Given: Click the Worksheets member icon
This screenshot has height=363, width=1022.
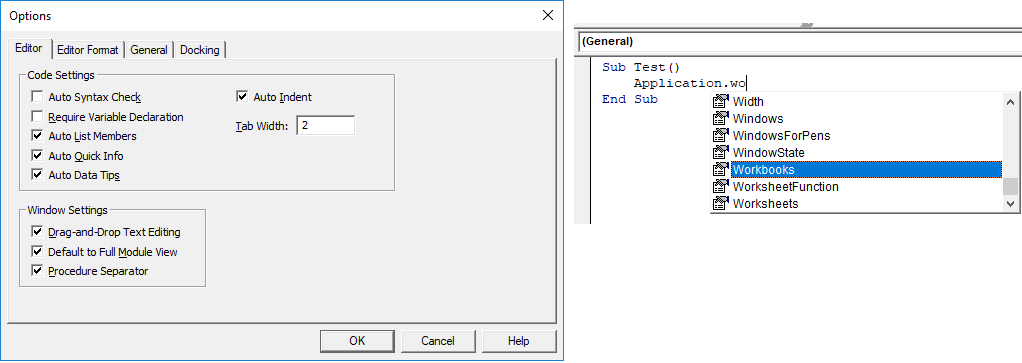Looking at the screenshot, I should point(720,203).
